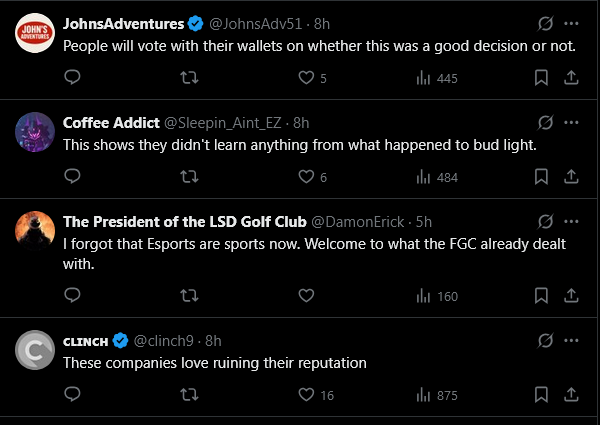Open more menu on CLINCH's tweet
The image size is (600, 425).
571,341
